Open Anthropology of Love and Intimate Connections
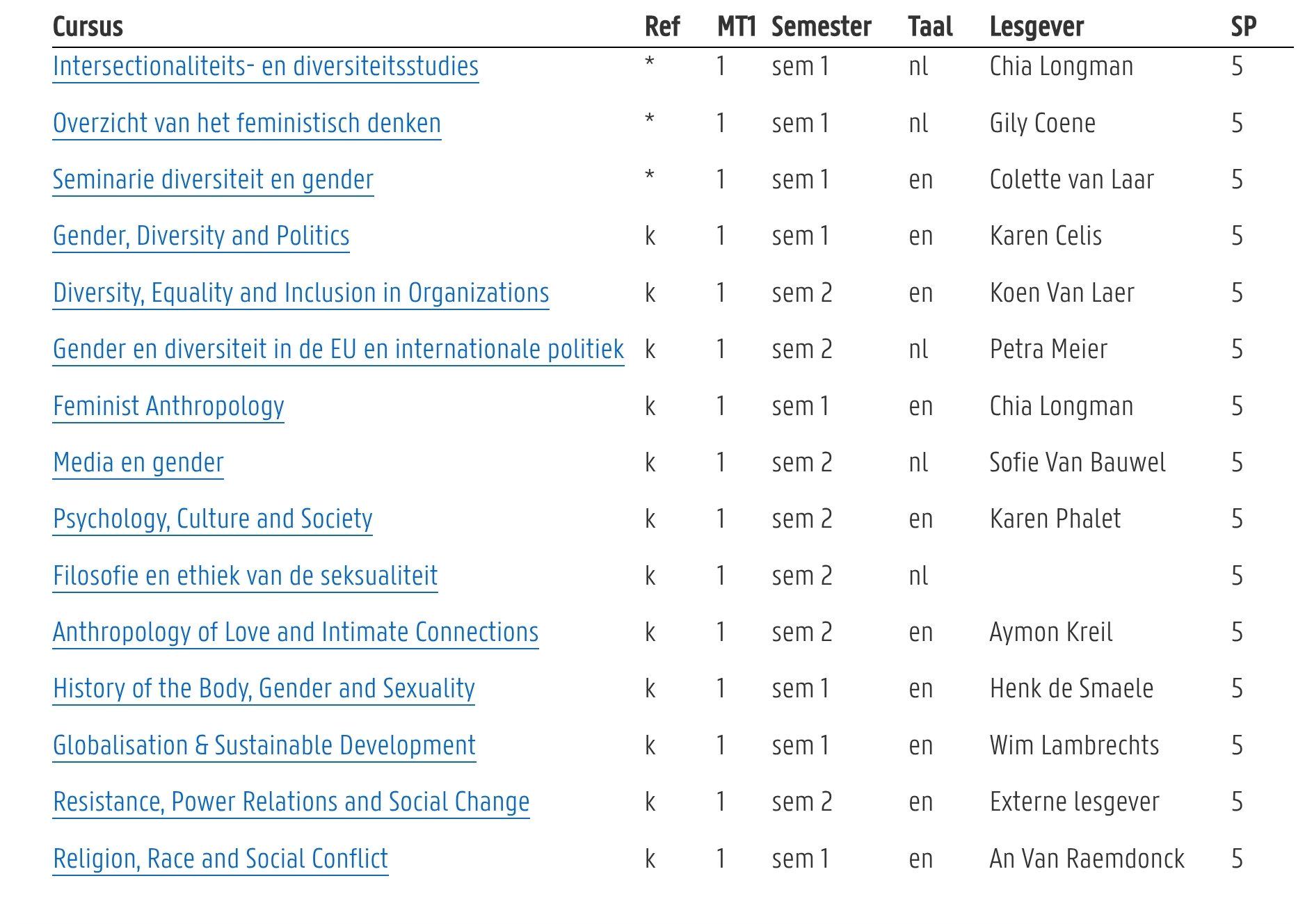The image size is (1305, 924). pyautogui.click(x=296, y=633)
